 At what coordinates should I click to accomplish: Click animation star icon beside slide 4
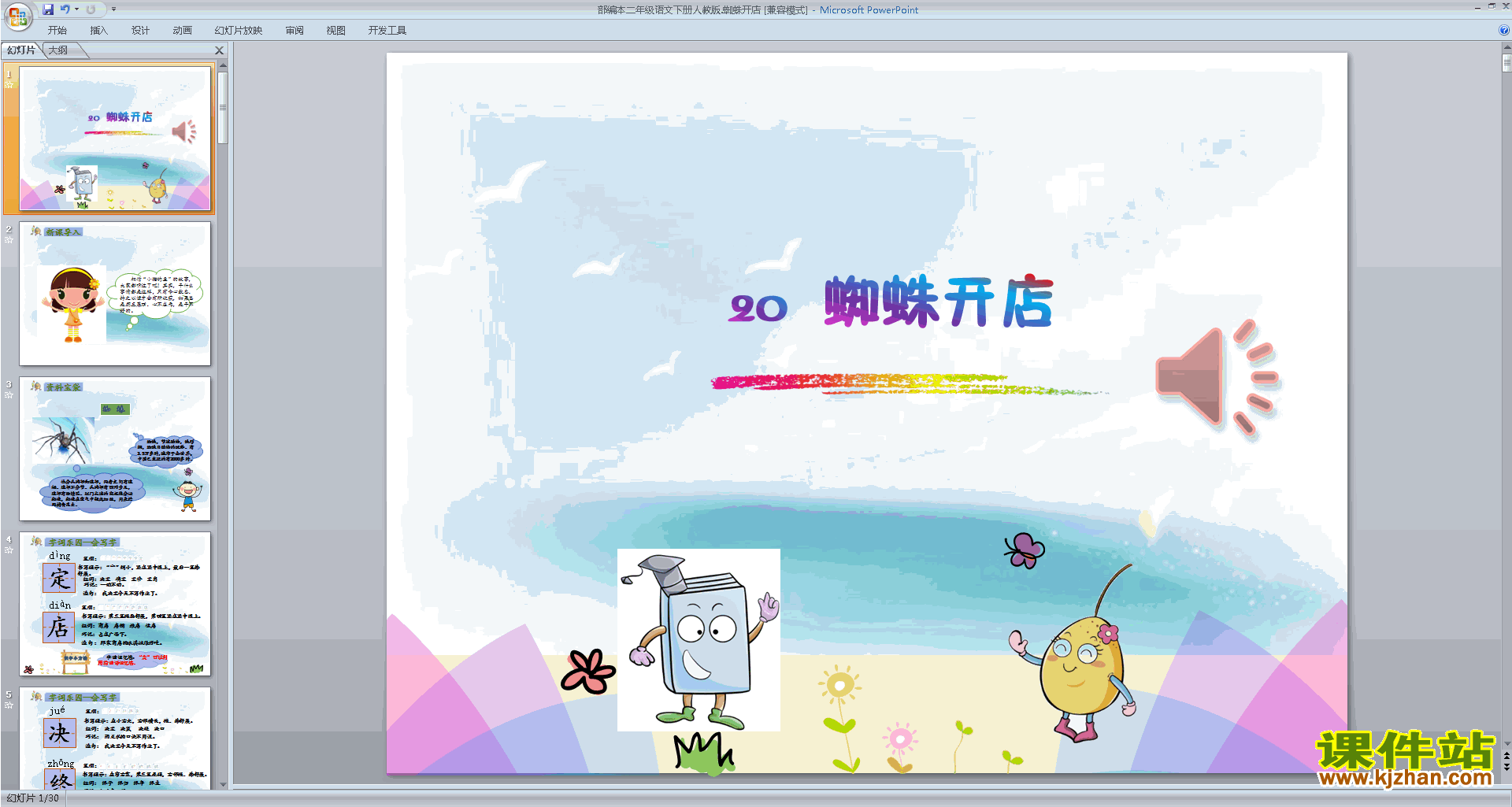pyautogui.click(x=9, y=550)
